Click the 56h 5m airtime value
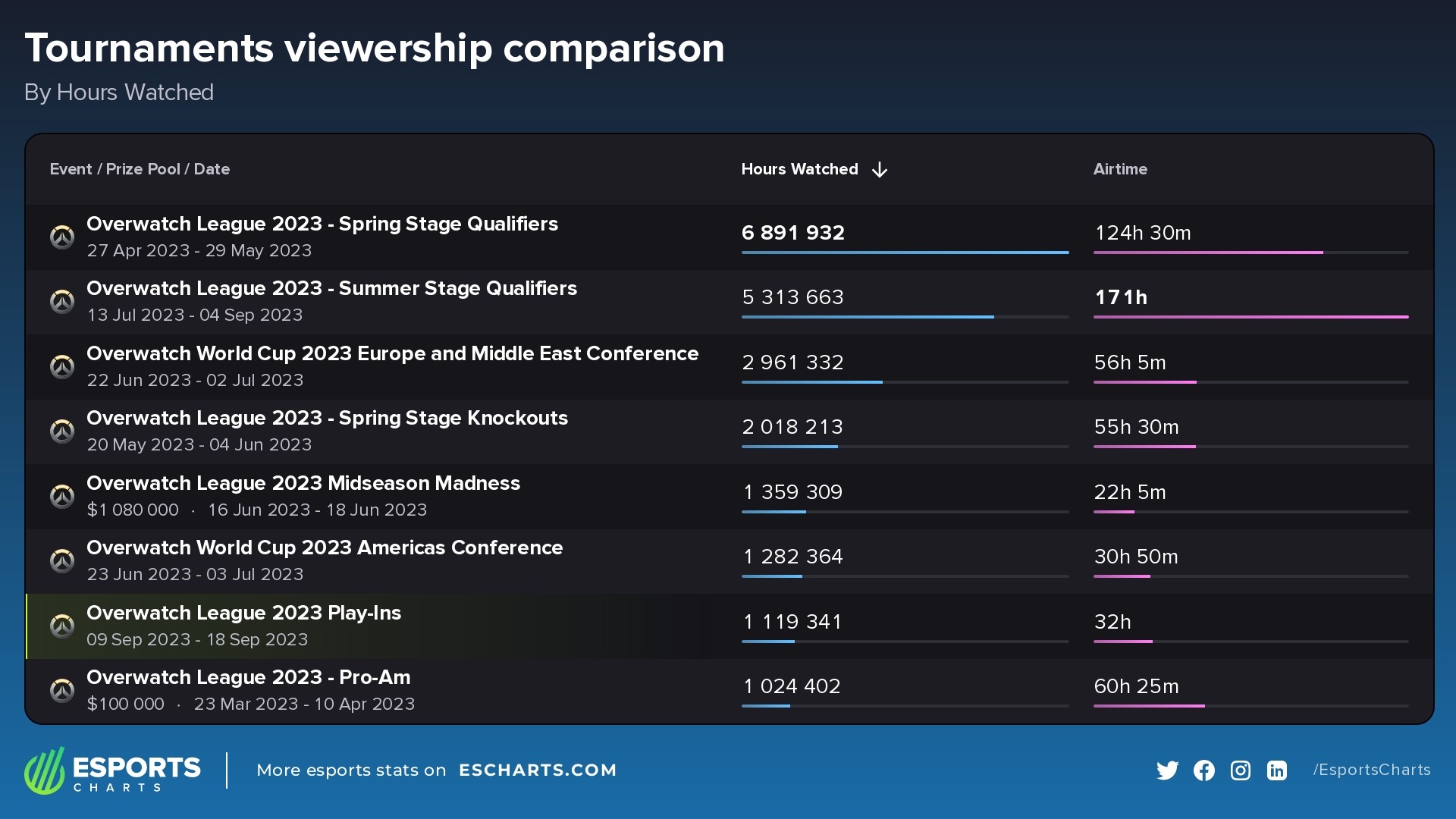The width and height of the screenshot is (1456, 819). point(1130,362)
